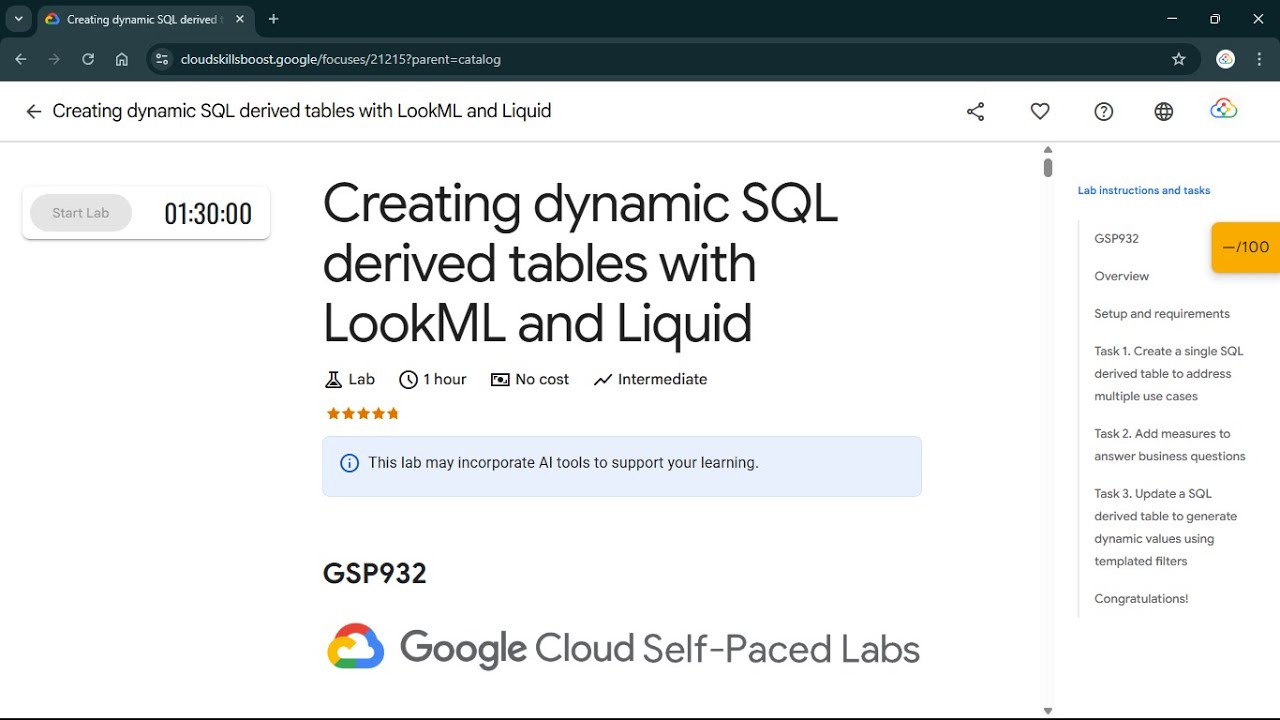1280x720 pixels.
Task: Click the page scrollbar thumb
Action: coord(1048,167)
